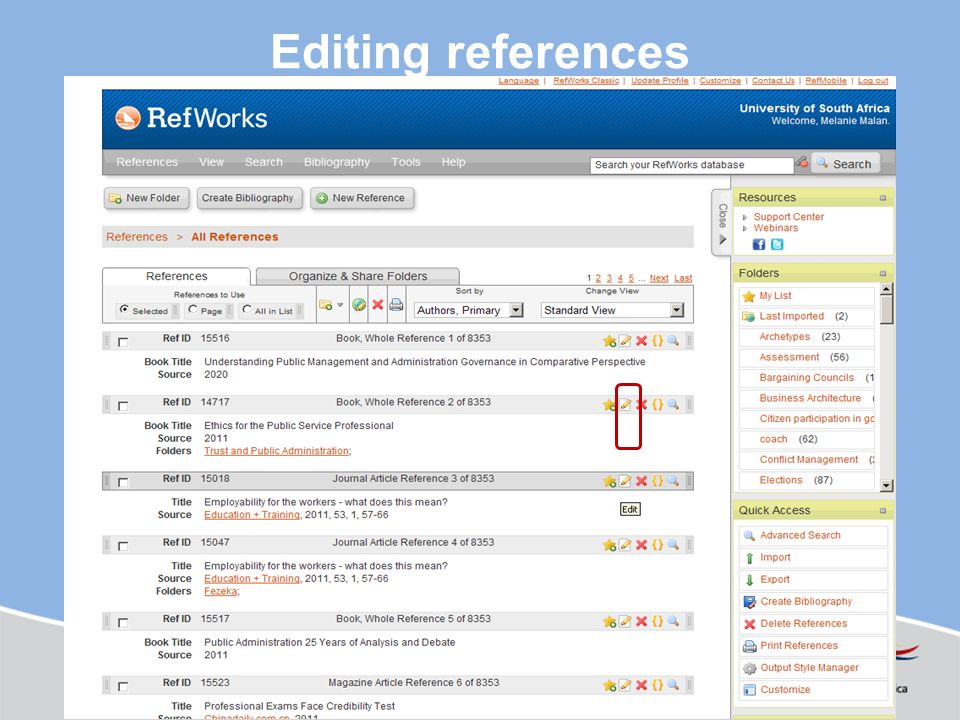Select the checkbox for Ref ID 15517
The width and height of the screenshot is (960, 720).
coord(123,622)
